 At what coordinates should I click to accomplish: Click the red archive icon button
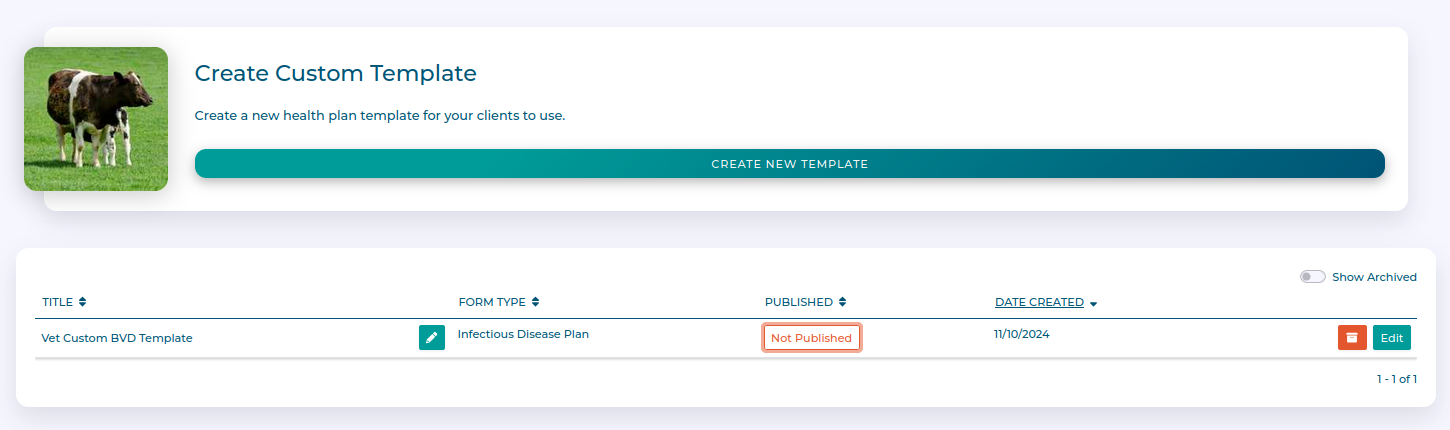point(1352,338)
